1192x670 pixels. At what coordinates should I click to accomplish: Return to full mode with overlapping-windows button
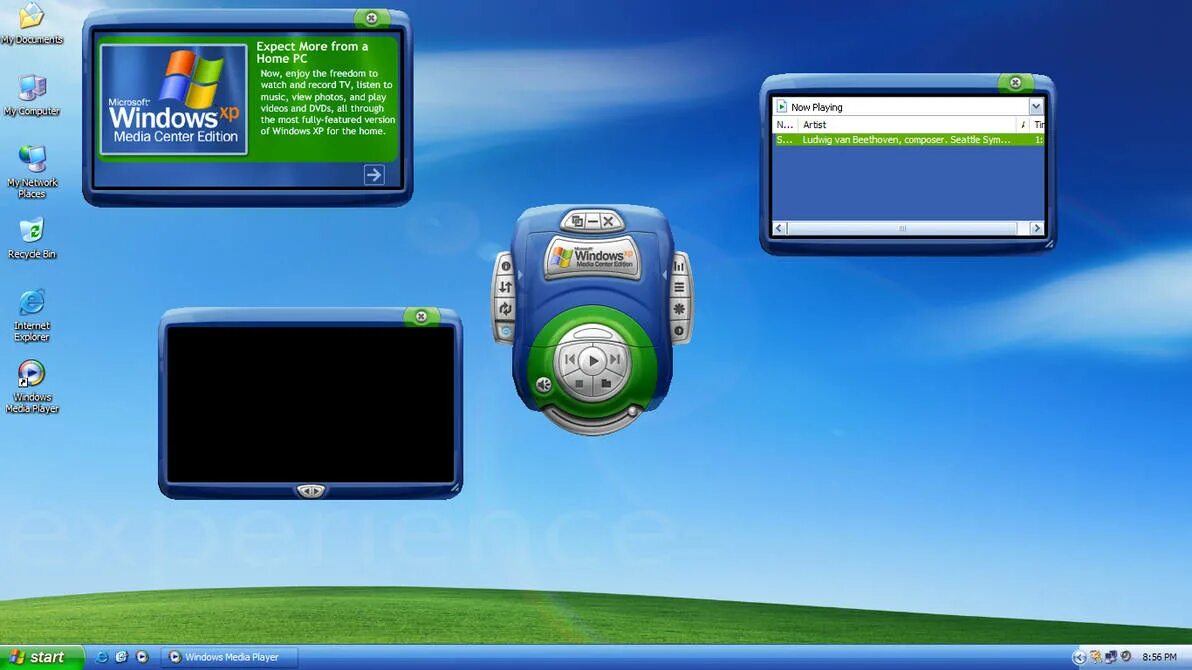click(x=577, y=221)
